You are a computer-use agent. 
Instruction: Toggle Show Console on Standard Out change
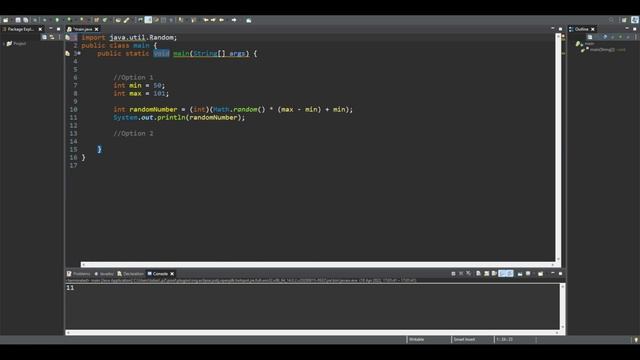click(502, 273)
